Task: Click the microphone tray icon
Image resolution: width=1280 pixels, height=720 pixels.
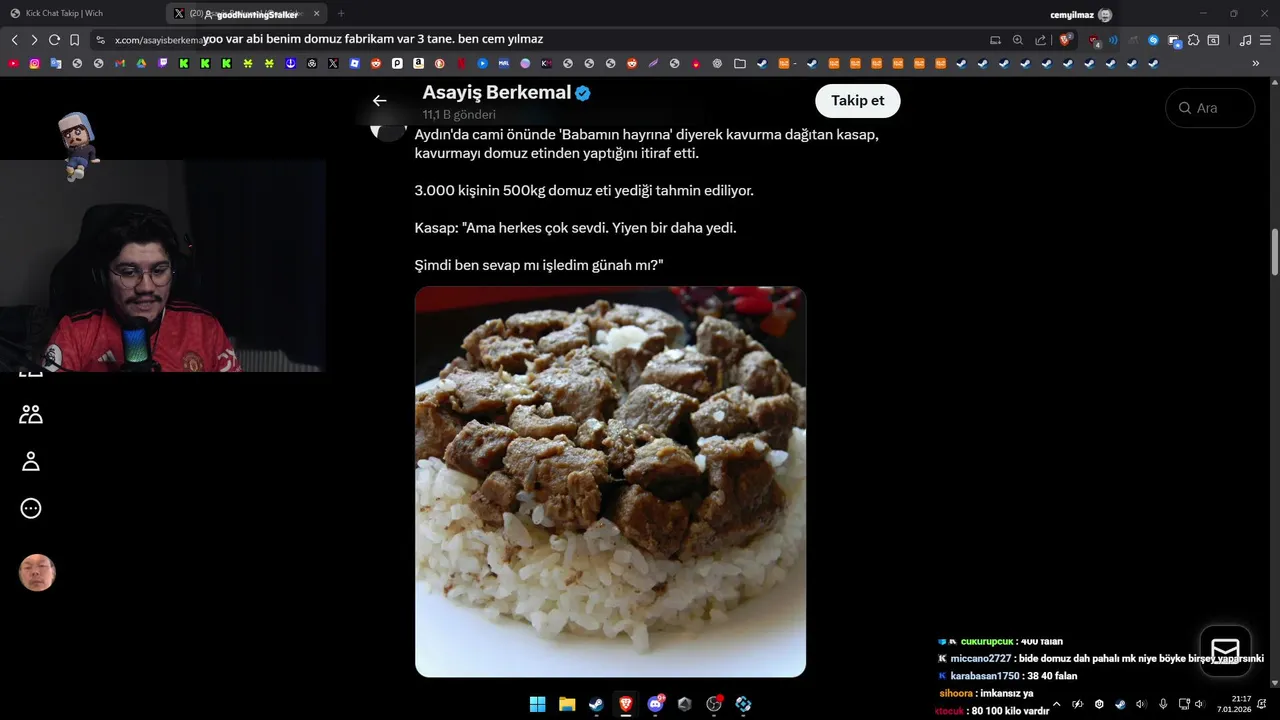Action: (x=1163, y=704)
